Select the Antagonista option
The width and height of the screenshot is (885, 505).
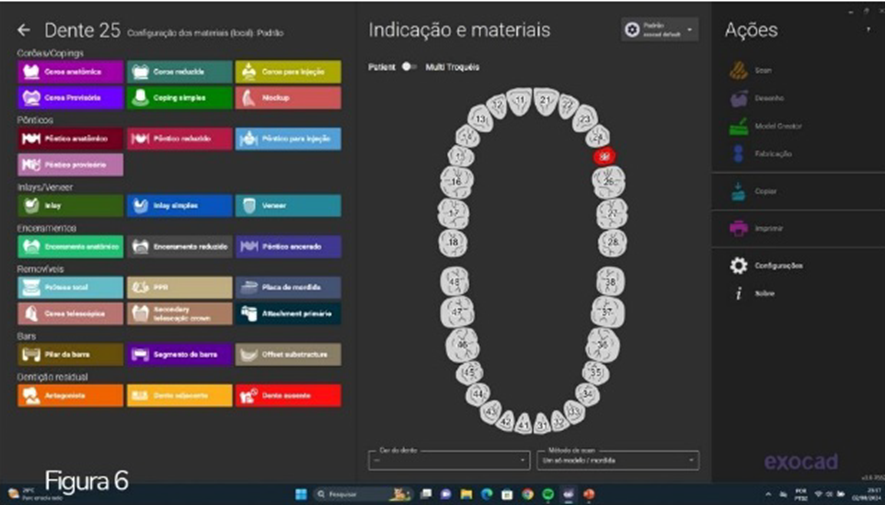tap(70, 396)
